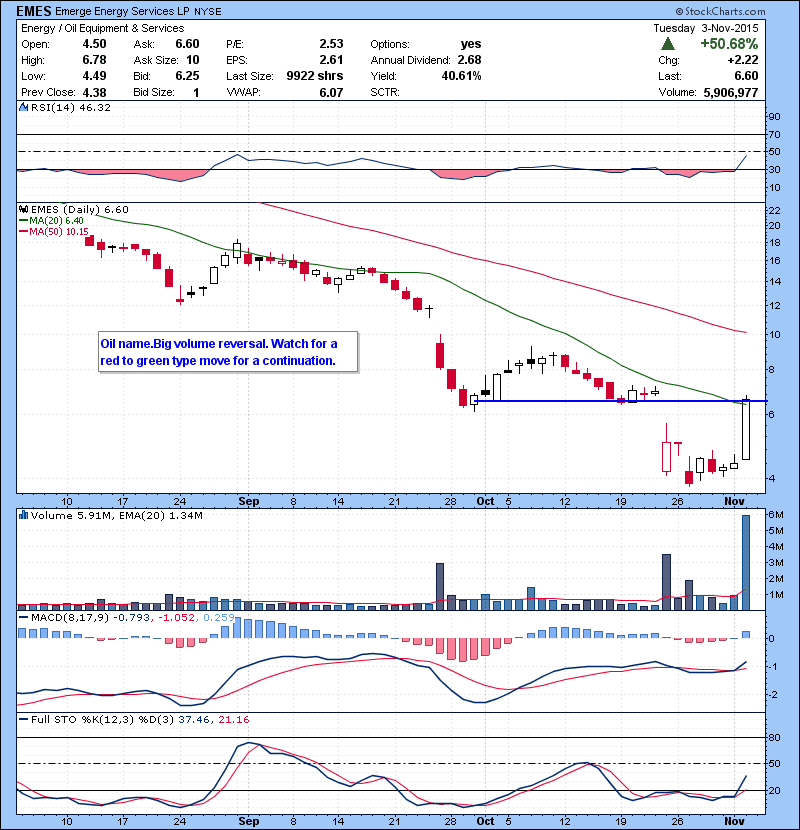The height and width of the screenshot is (830, 800).
Task: Click the EPS 2.61 value
Action: tap(331, 60)
